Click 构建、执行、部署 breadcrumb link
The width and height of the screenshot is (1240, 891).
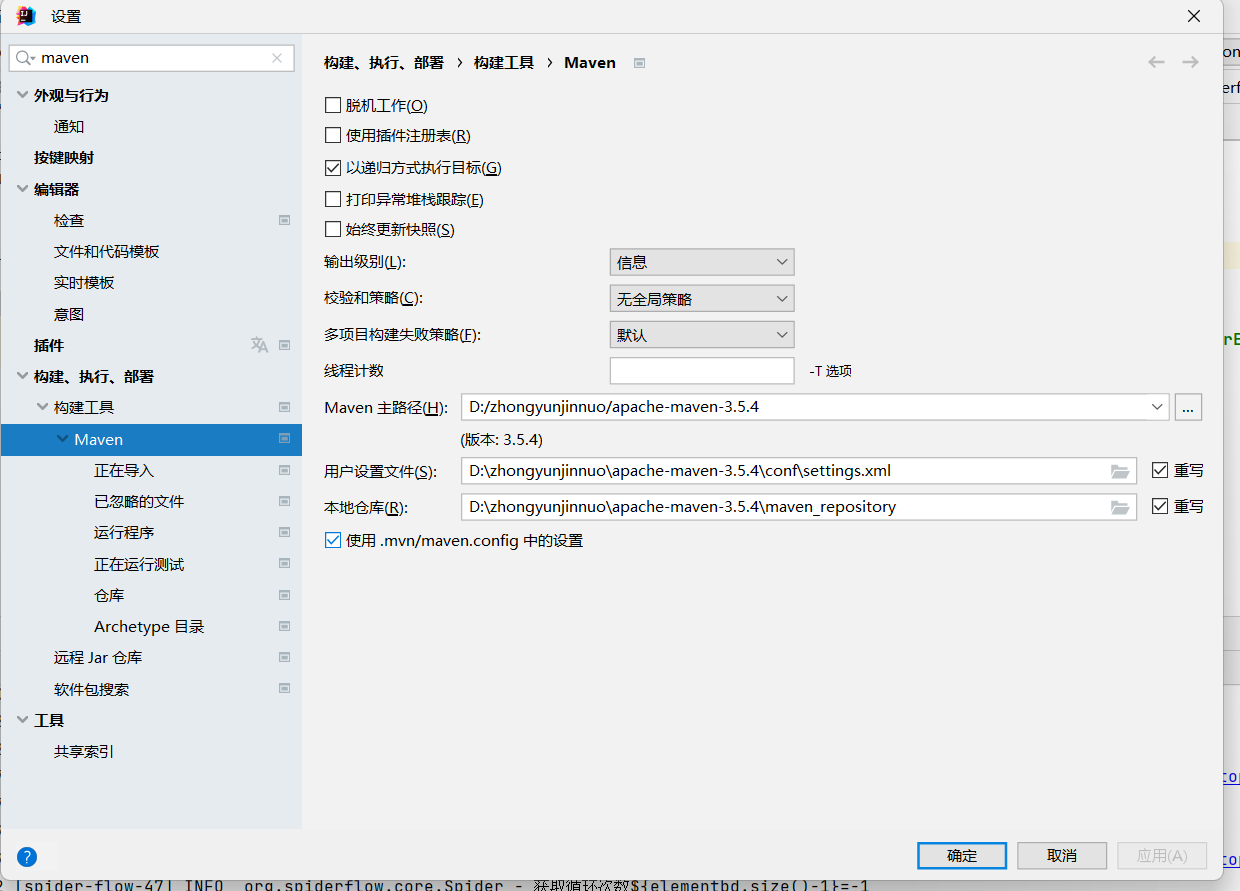(x=384, y=62)
